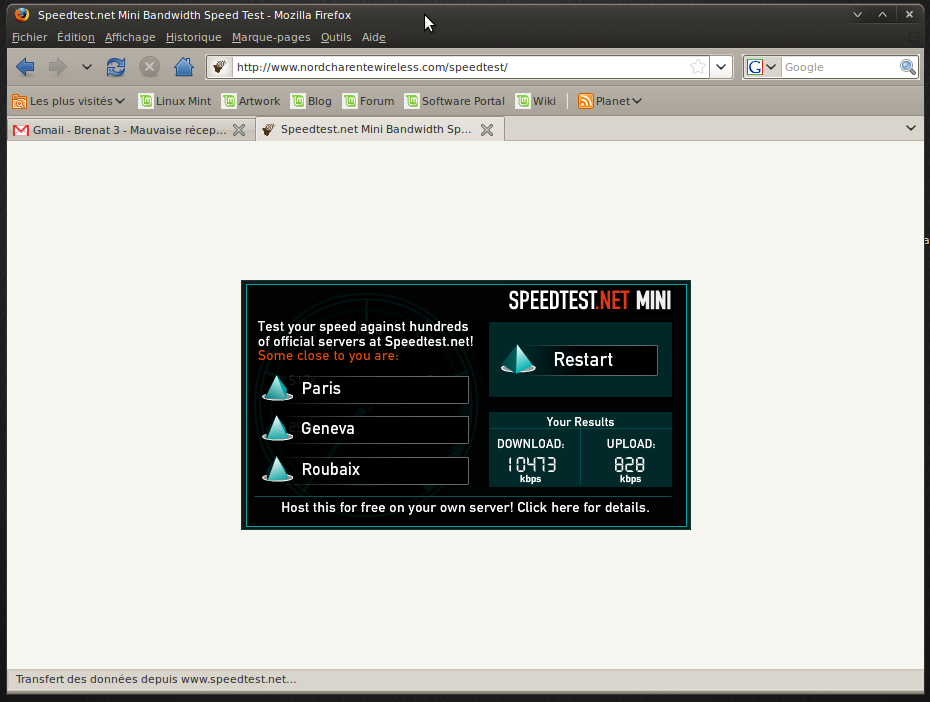Expand the Planet bookmark dropdown
Image resolution: width=930 pixels, height=702 pixels.
[636, 101]
